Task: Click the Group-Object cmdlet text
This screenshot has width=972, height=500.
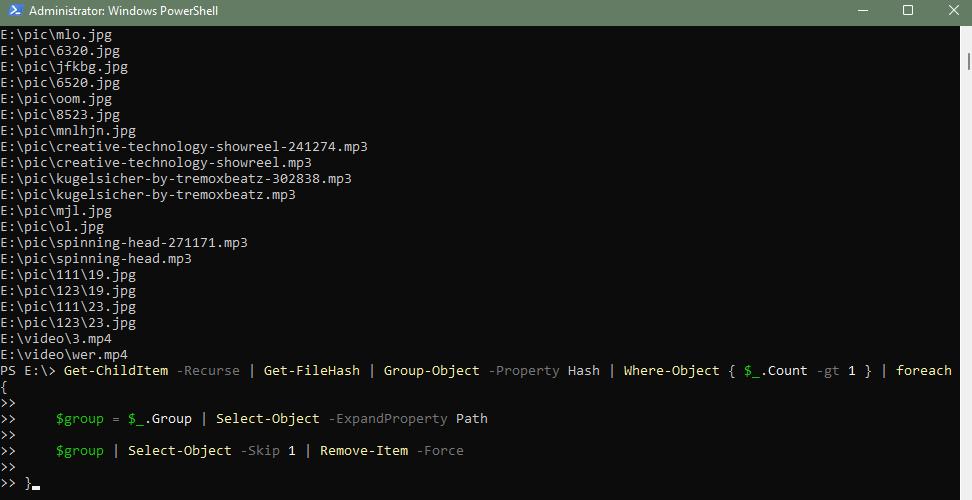Action: point(431,371)
